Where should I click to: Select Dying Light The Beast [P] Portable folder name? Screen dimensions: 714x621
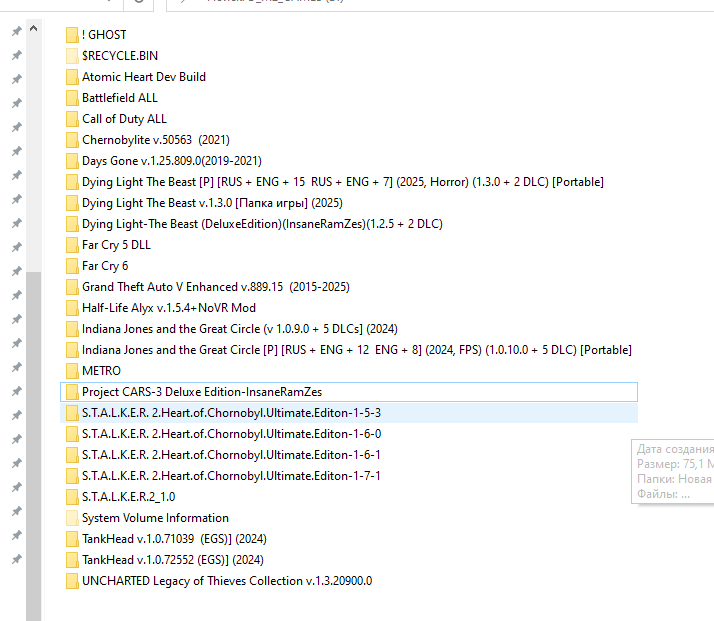click(x=343, y=182)
